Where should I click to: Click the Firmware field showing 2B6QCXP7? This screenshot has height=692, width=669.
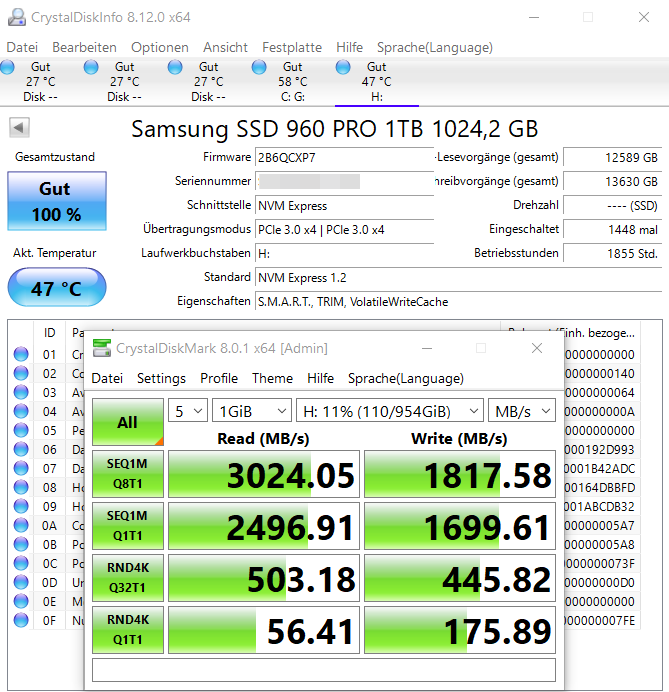point(344,158)
